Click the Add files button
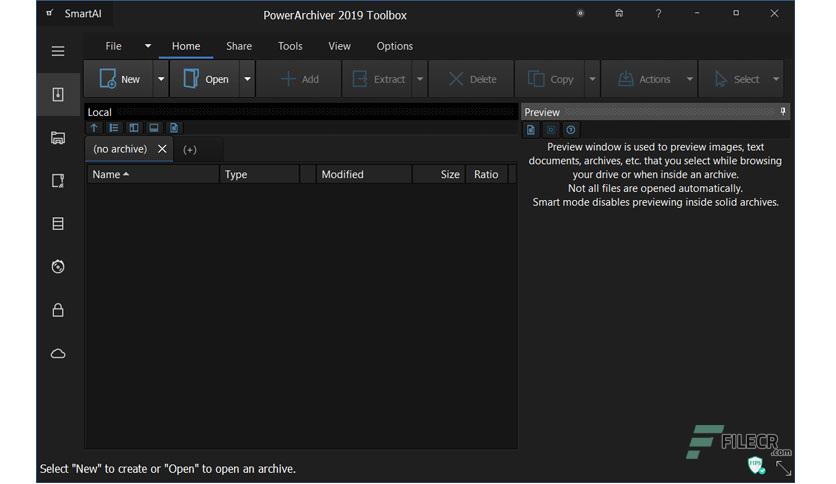The height and width of the screenshot is (484, 836). point(299,79)
